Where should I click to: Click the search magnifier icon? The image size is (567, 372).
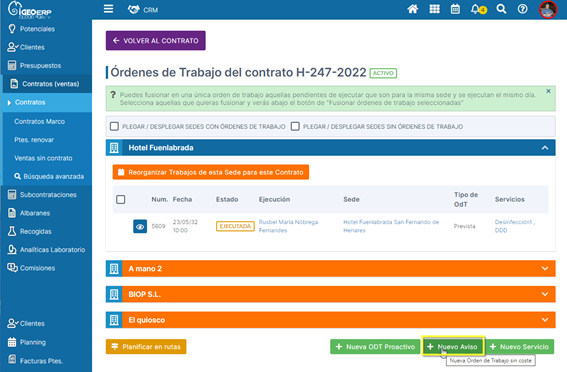[x=501, y=9]
